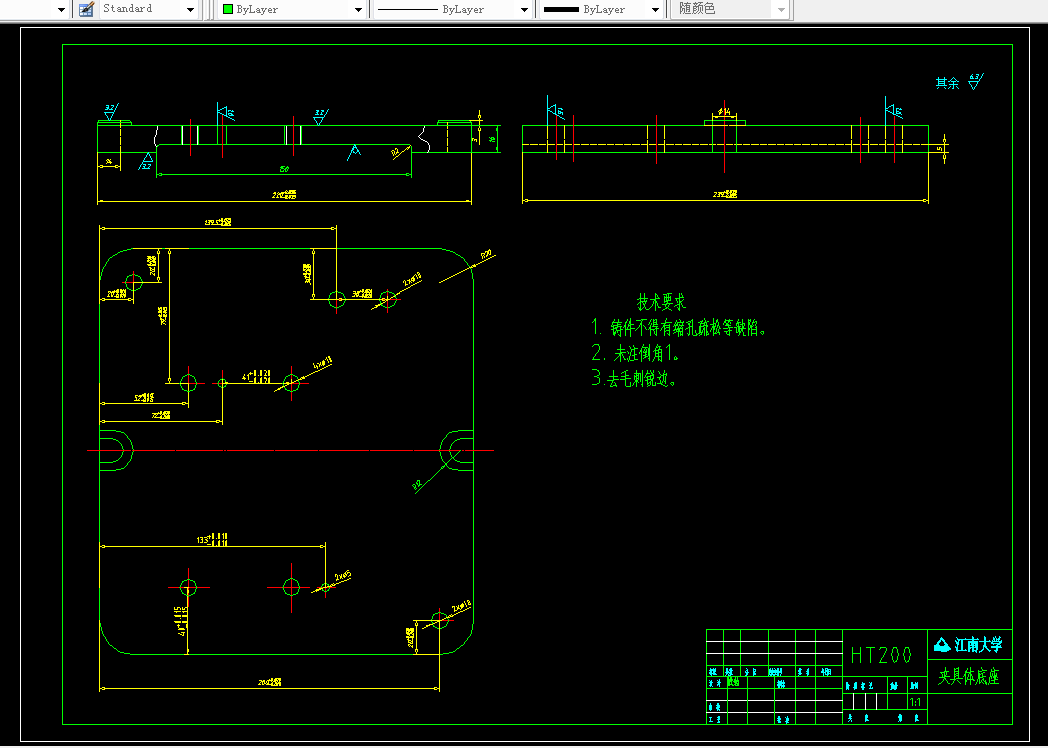The image size is (1048, 748).
Task: Click the green ByLayer color swatch
Action: point(227,9)
